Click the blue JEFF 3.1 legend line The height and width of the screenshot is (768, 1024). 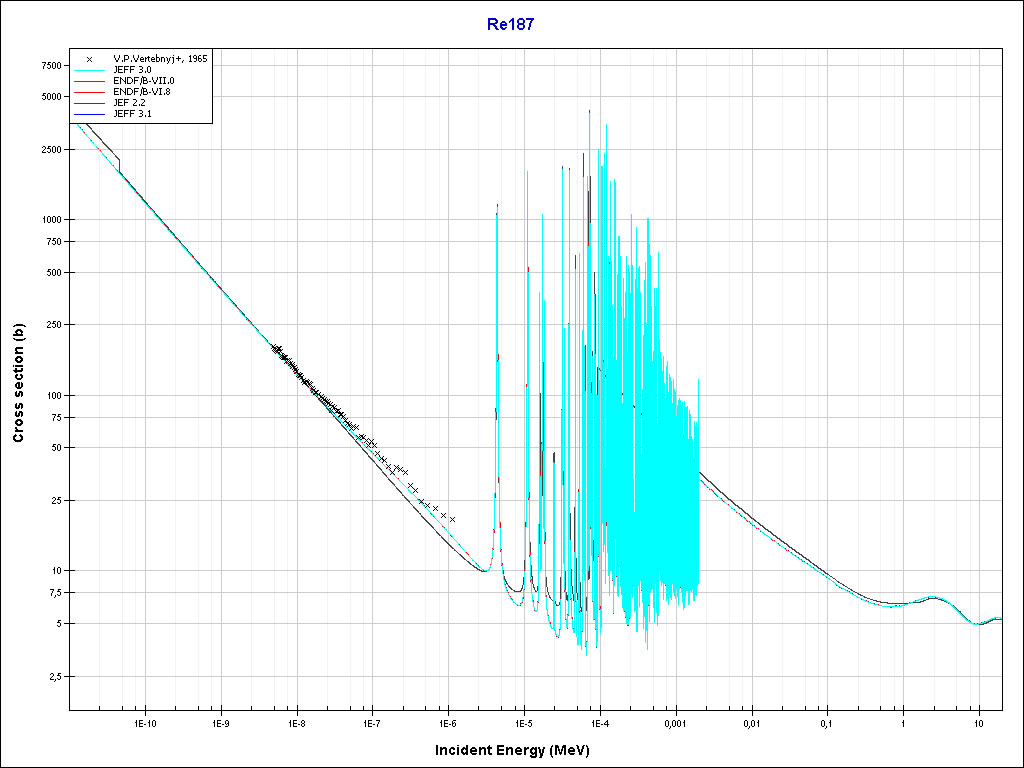coord(89,114)
